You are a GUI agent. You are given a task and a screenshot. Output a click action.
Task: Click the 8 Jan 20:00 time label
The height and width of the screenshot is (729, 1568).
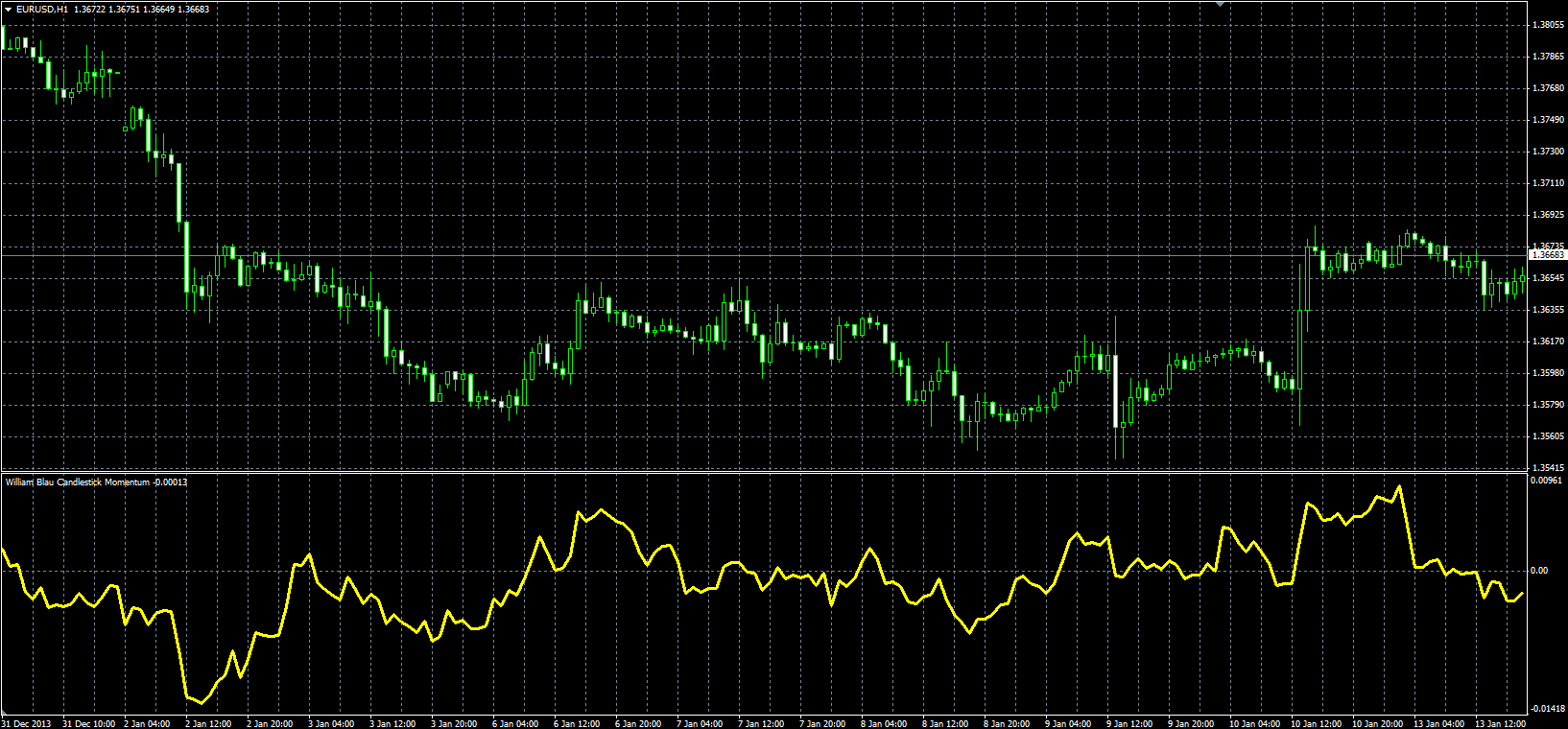pyautogui.click(x=1007, y=724)
